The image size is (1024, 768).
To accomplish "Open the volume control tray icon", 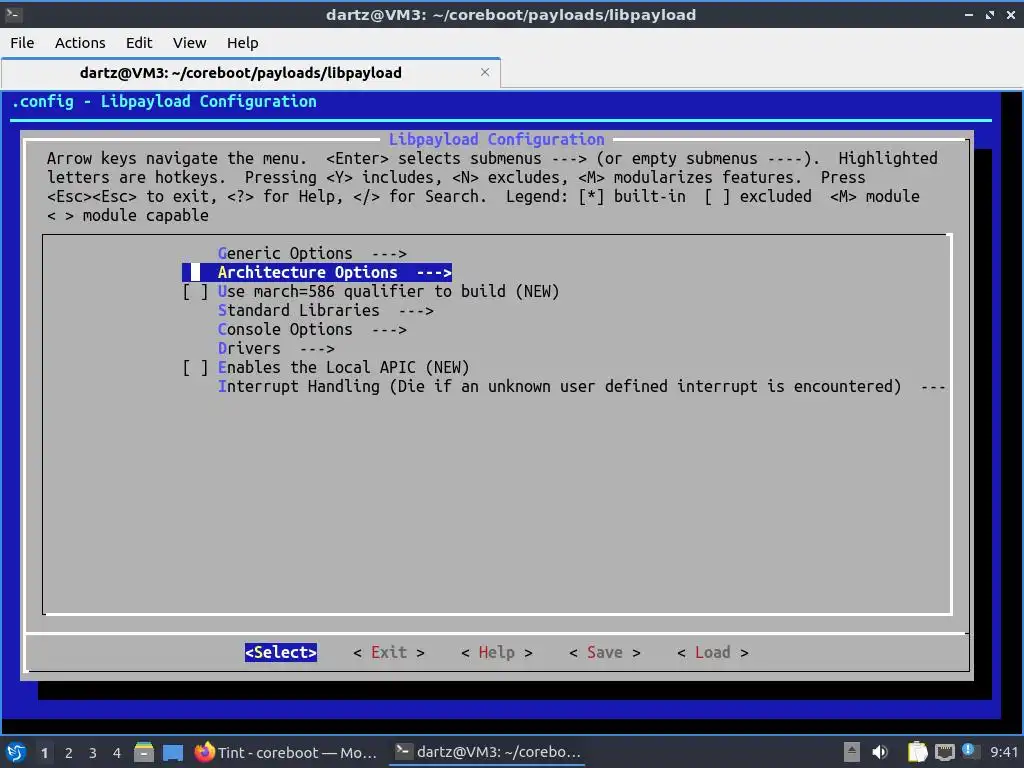I will coord(880,752).
